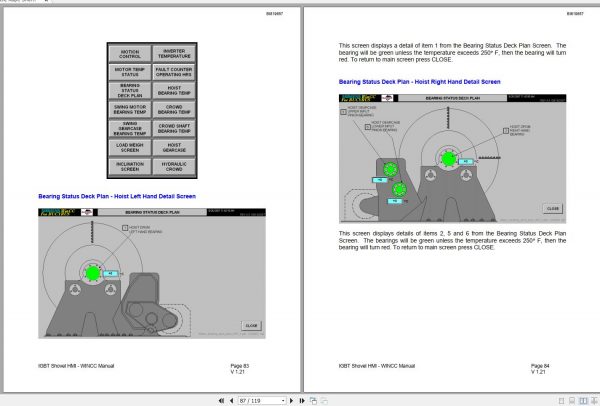Go to next view icon
Image resolution: width=600 pixels, height=406 pixels.
coord(324,401)
